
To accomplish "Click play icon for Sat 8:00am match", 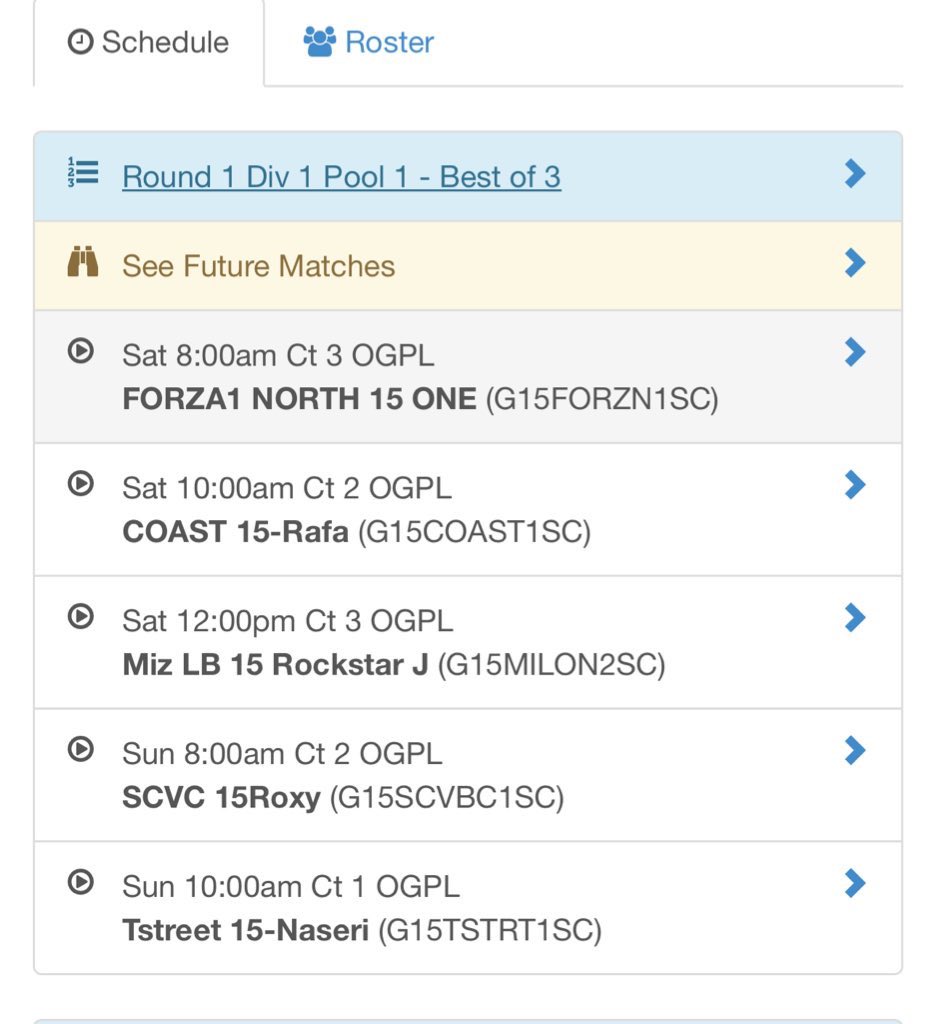I will [81, 351].
